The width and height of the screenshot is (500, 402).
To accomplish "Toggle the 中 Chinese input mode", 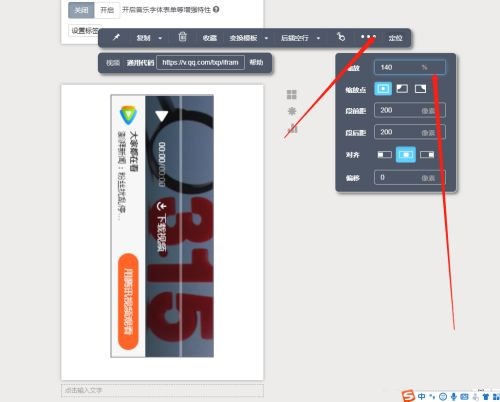I will [421, 396].
